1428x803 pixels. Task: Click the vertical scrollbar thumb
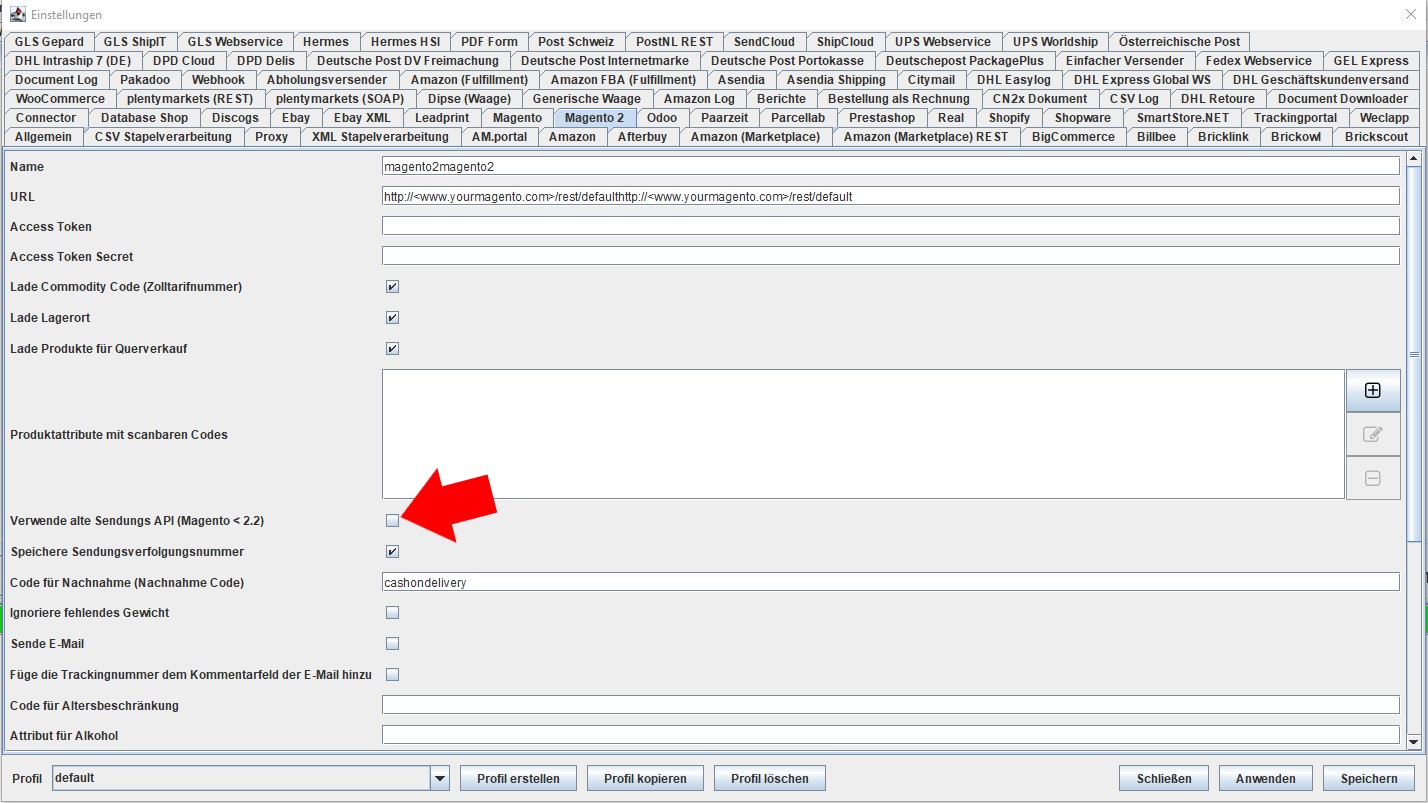pos(1414,354)
